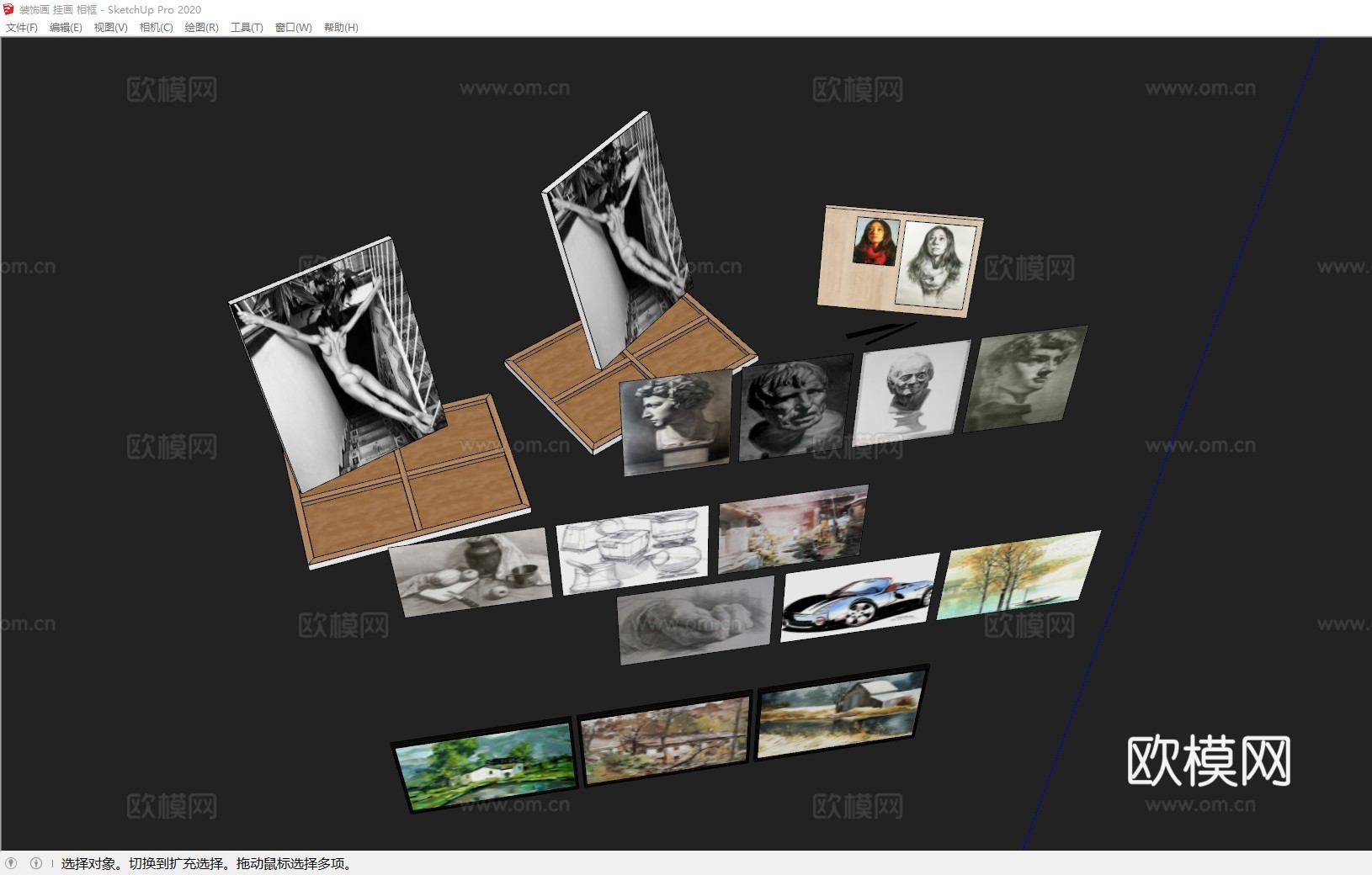
Task: Select the left black-and-white photo canvas
Action: [x=337, y=362]
